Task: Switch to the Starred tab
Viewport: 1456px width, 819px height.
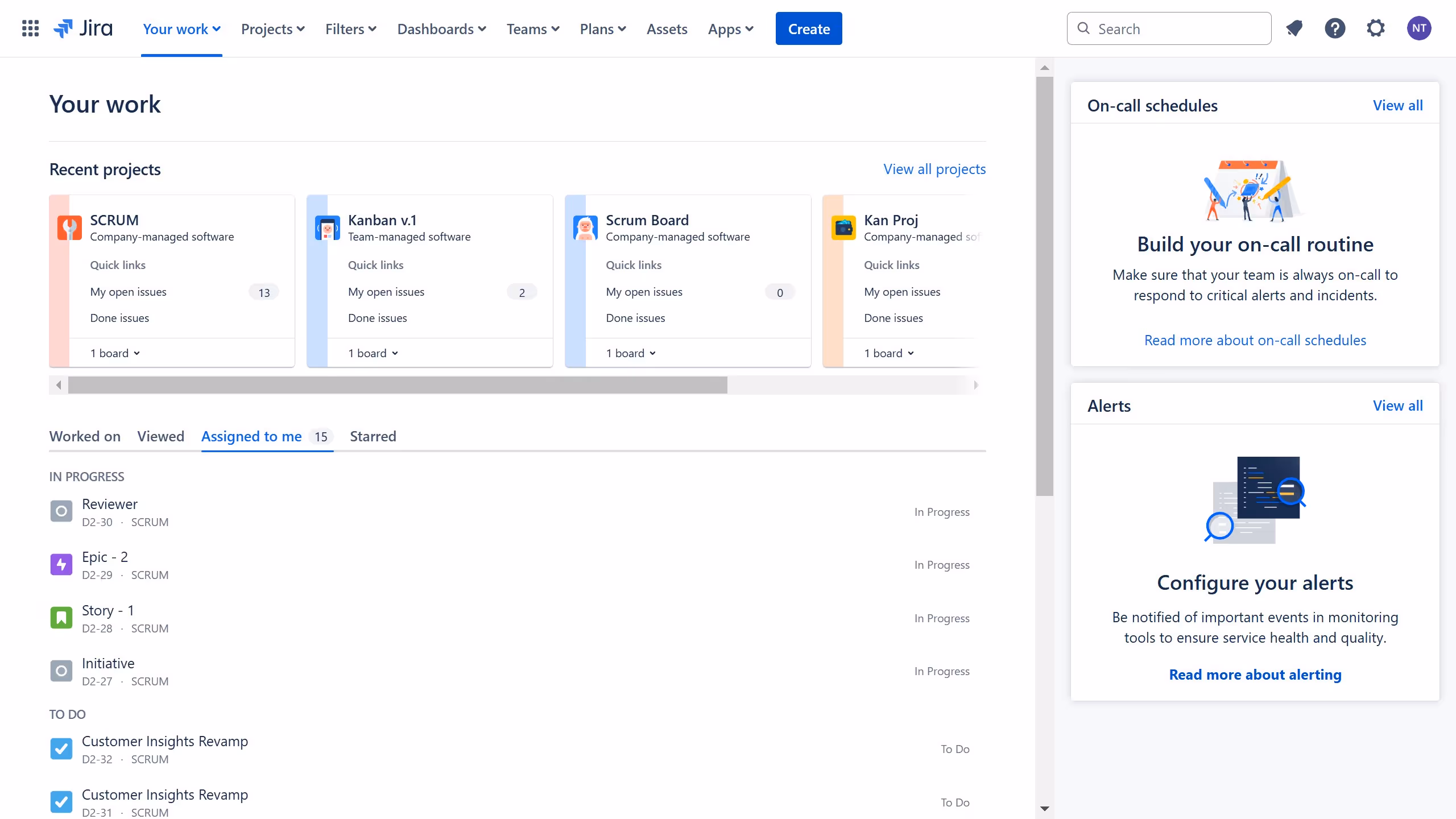Action: point(373,436)
